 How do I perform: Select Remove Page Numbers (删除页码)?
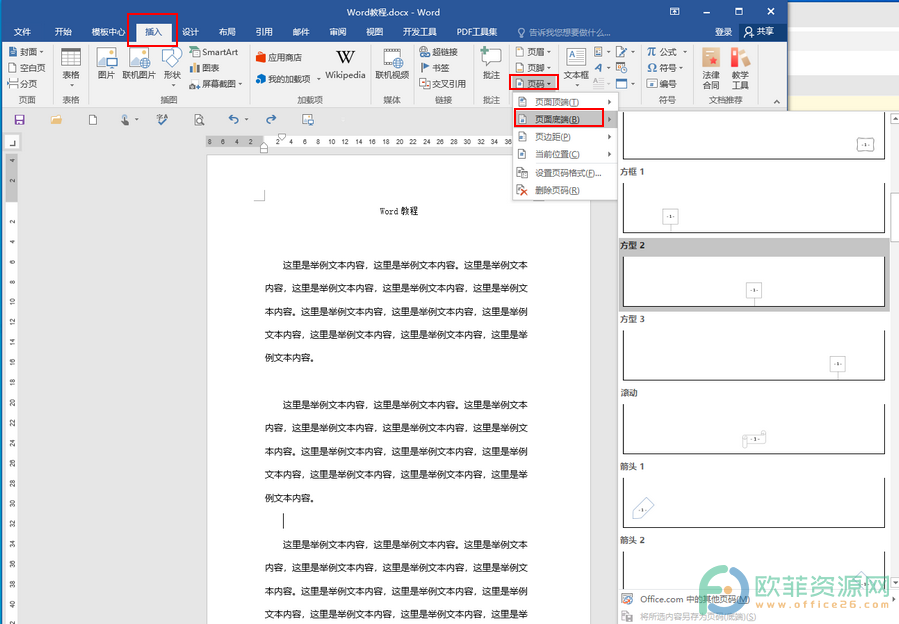[x=565, y=190]
